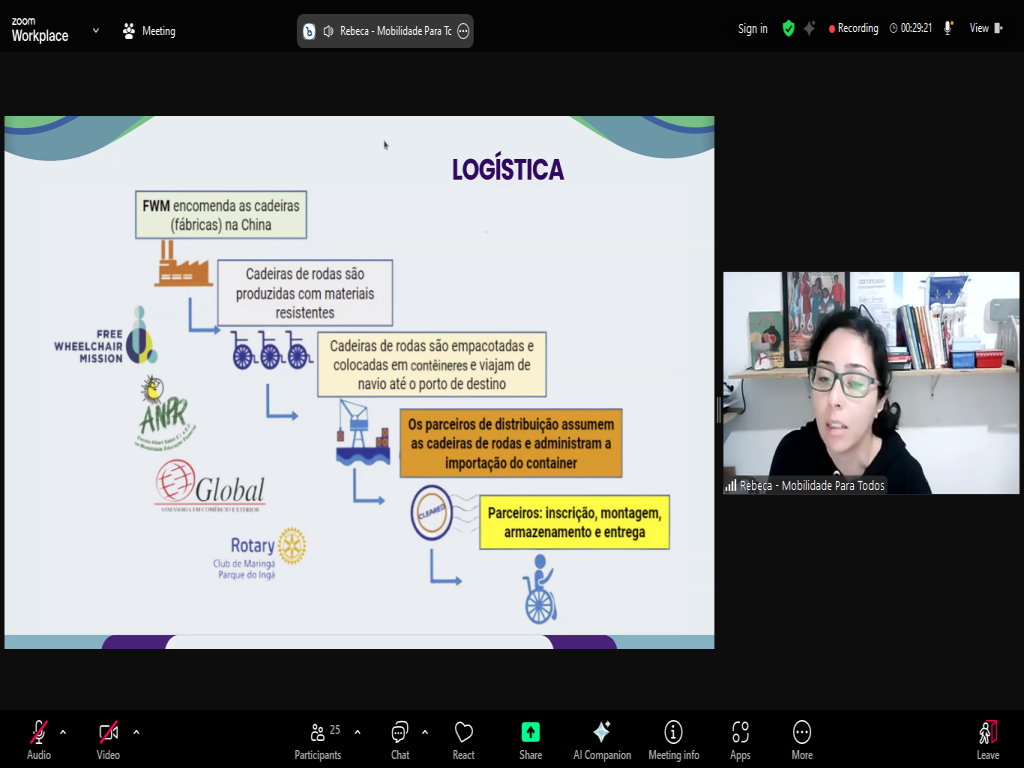1024x768 pixels.
Task: Click the Leave meeting button
Action: pos(987,738)
